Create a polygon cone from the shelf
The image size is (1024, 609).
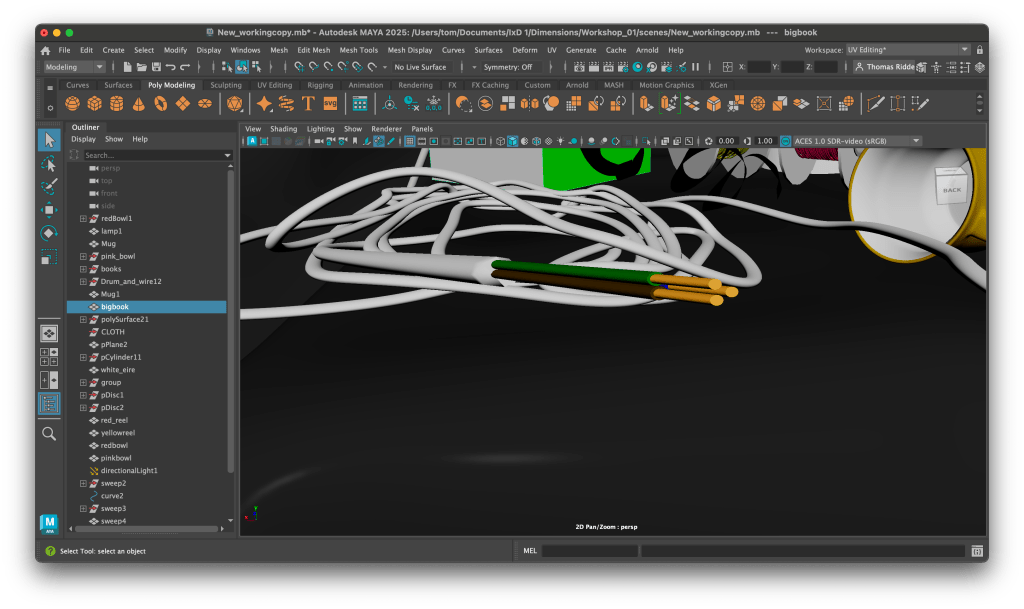click(139, 104)
